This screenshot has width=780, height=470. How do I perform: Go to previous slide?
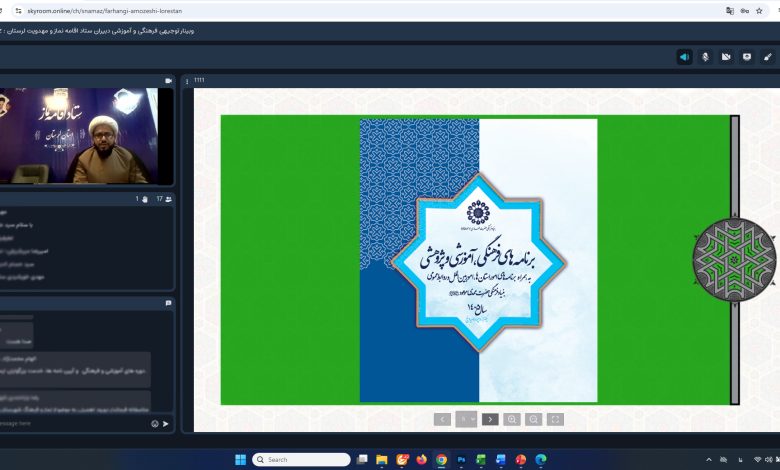(x=442, y=419)
